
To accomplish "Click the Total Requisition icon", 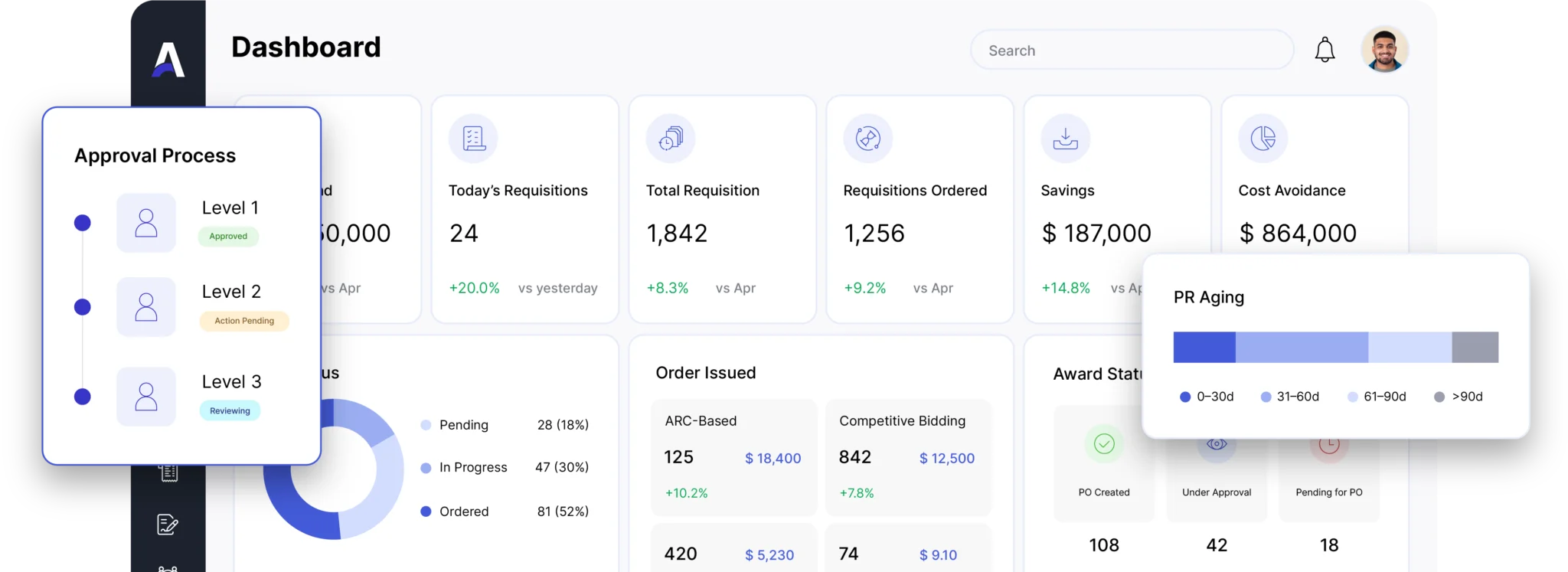I will 671,139.
